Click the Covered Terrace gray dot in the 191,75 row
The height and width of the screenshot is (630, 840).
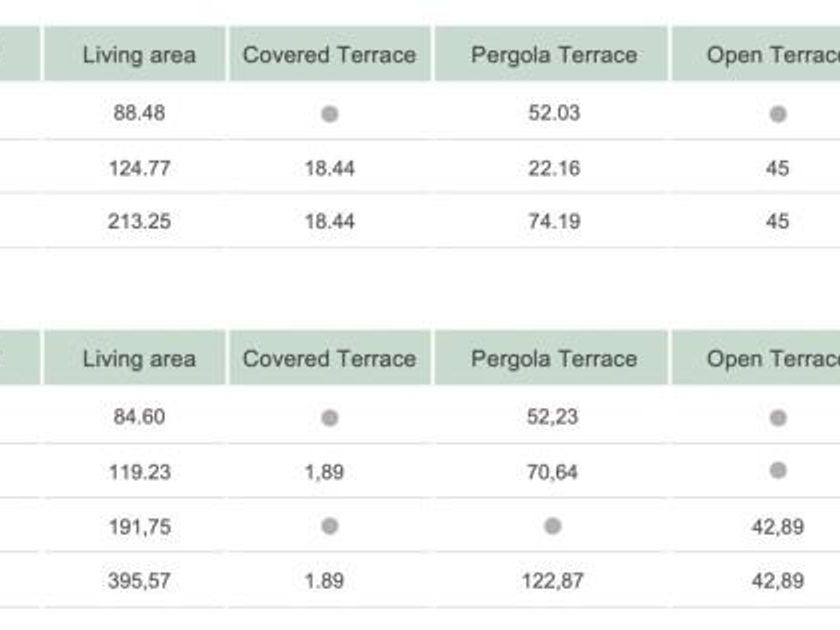[329, 526]
